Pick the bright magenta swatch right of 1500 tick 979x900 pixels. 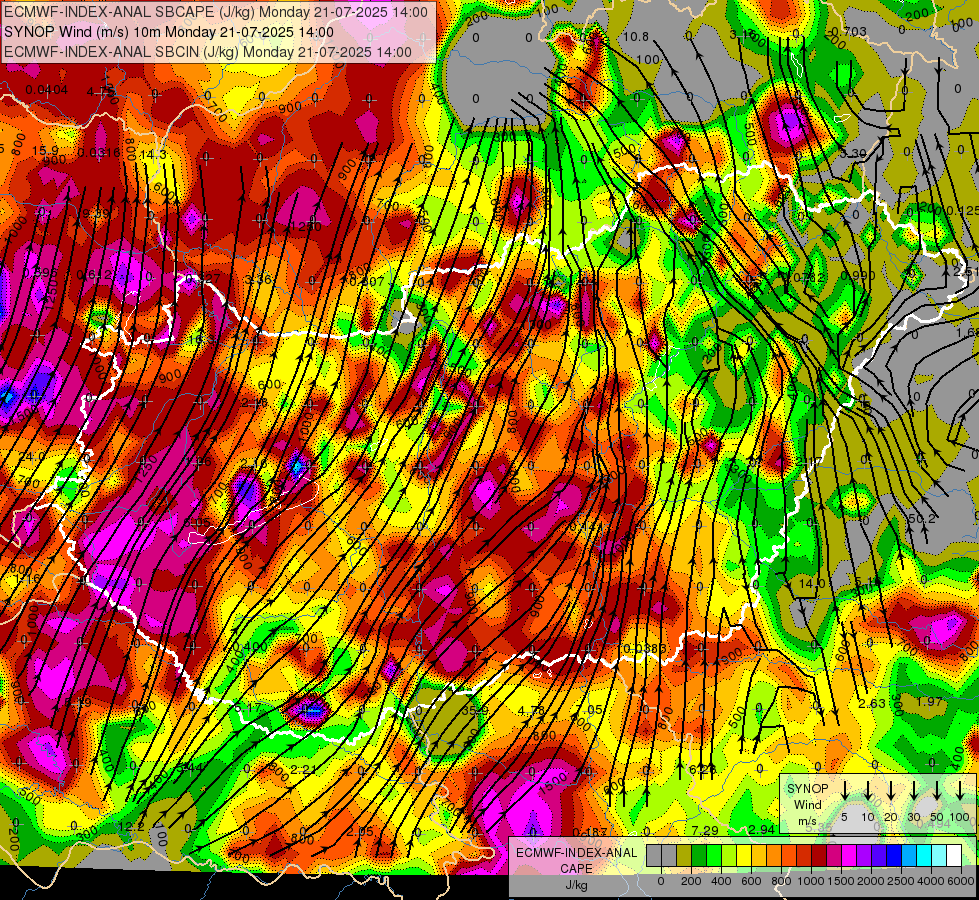click(x=849, y=856)
